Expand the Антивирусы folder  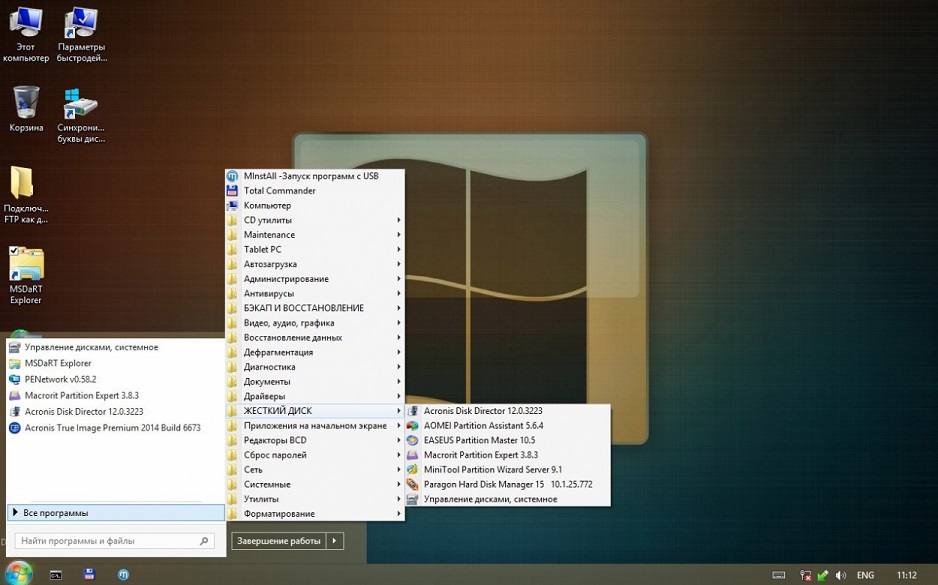tap(315, 293)
